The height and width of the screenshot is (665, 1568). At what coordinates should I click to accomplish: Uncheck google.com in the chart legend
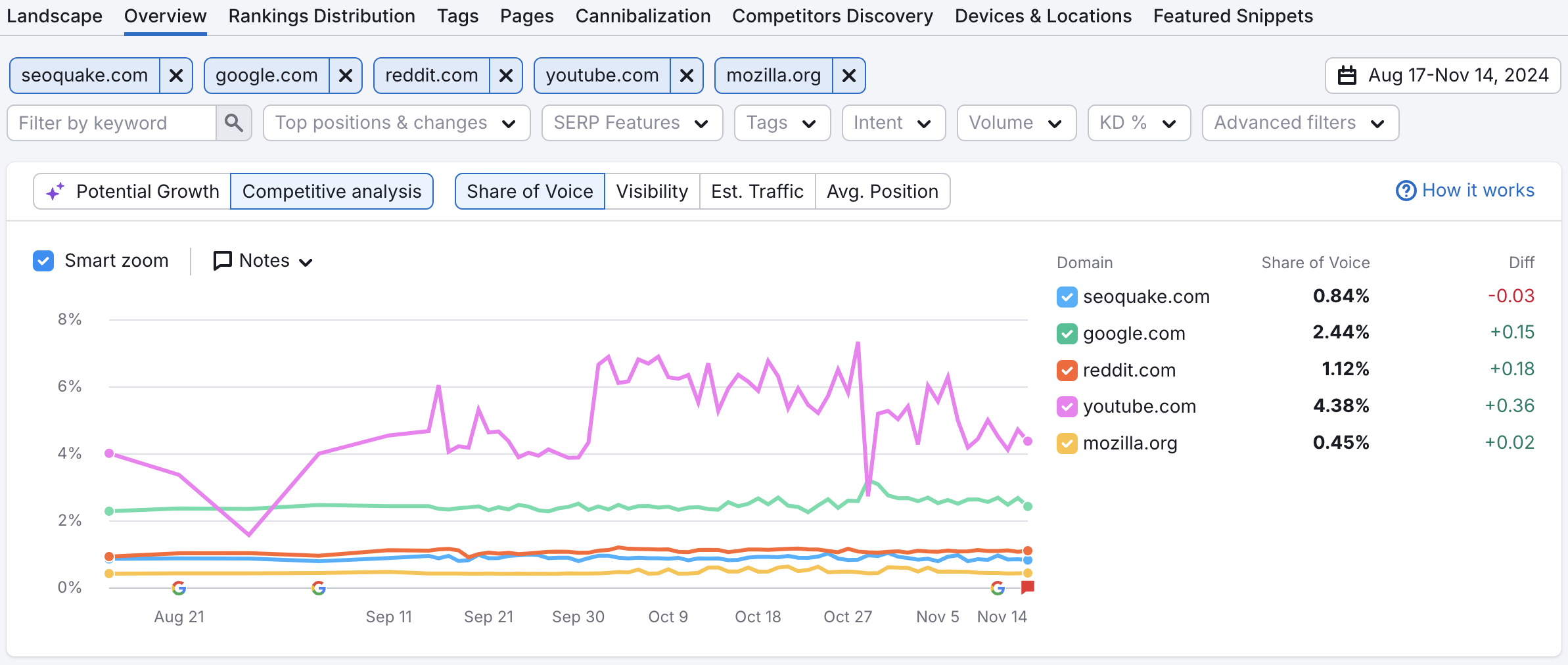(1067, 334)
